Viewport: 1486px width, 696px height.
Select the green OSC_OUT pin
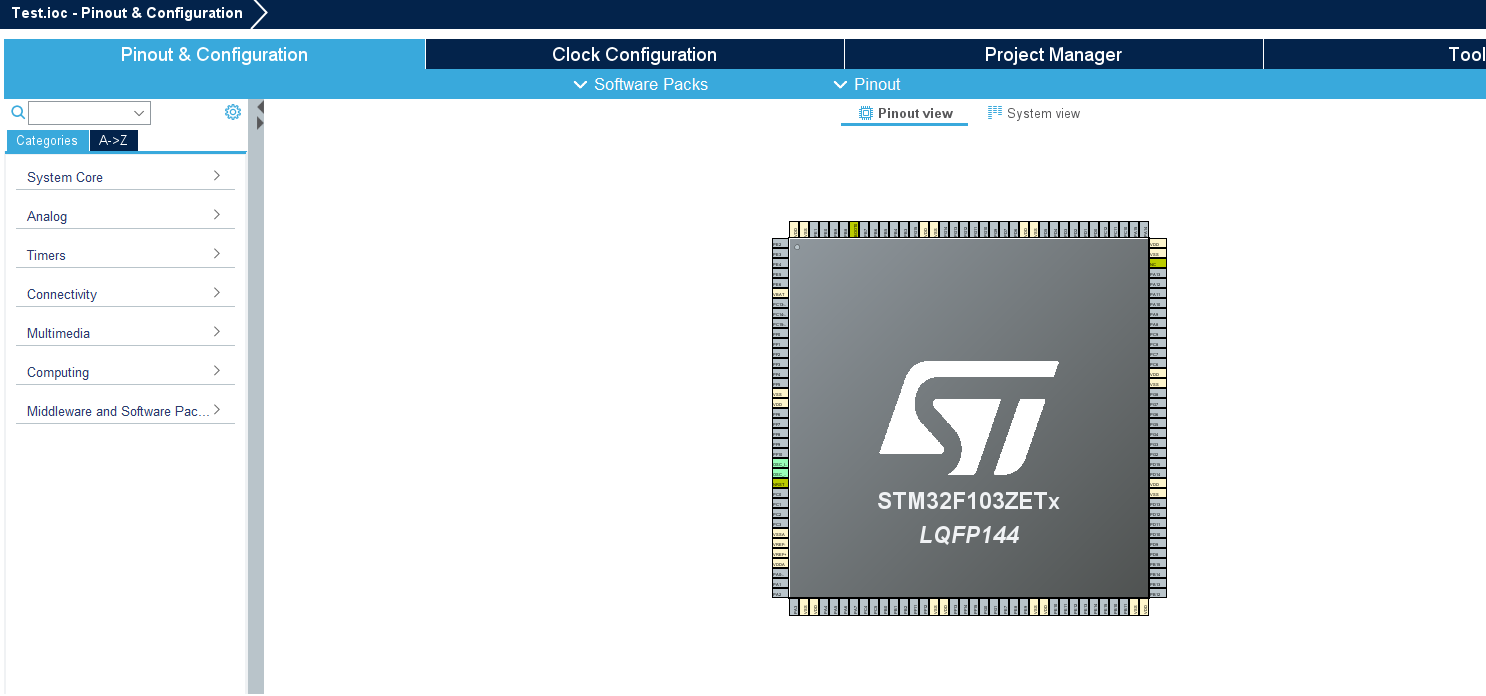pos(780,473)
